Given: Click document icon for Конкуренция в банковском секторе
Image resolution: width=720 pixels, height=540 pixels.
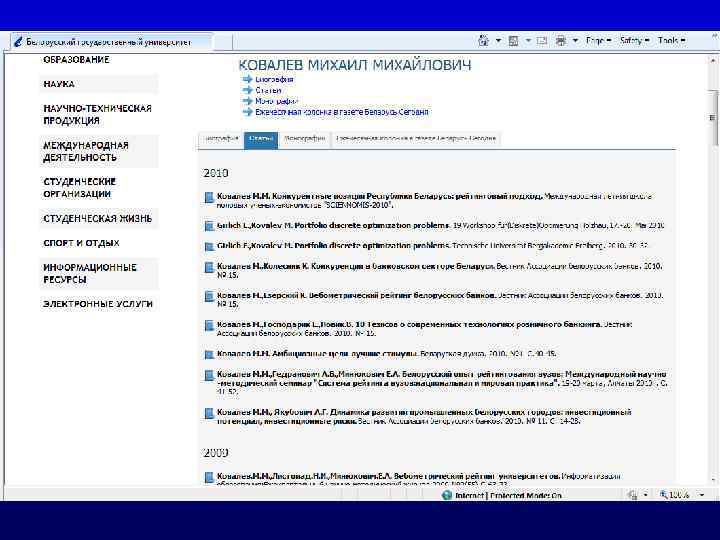Looking at the screenshot, I should point(209,267).
